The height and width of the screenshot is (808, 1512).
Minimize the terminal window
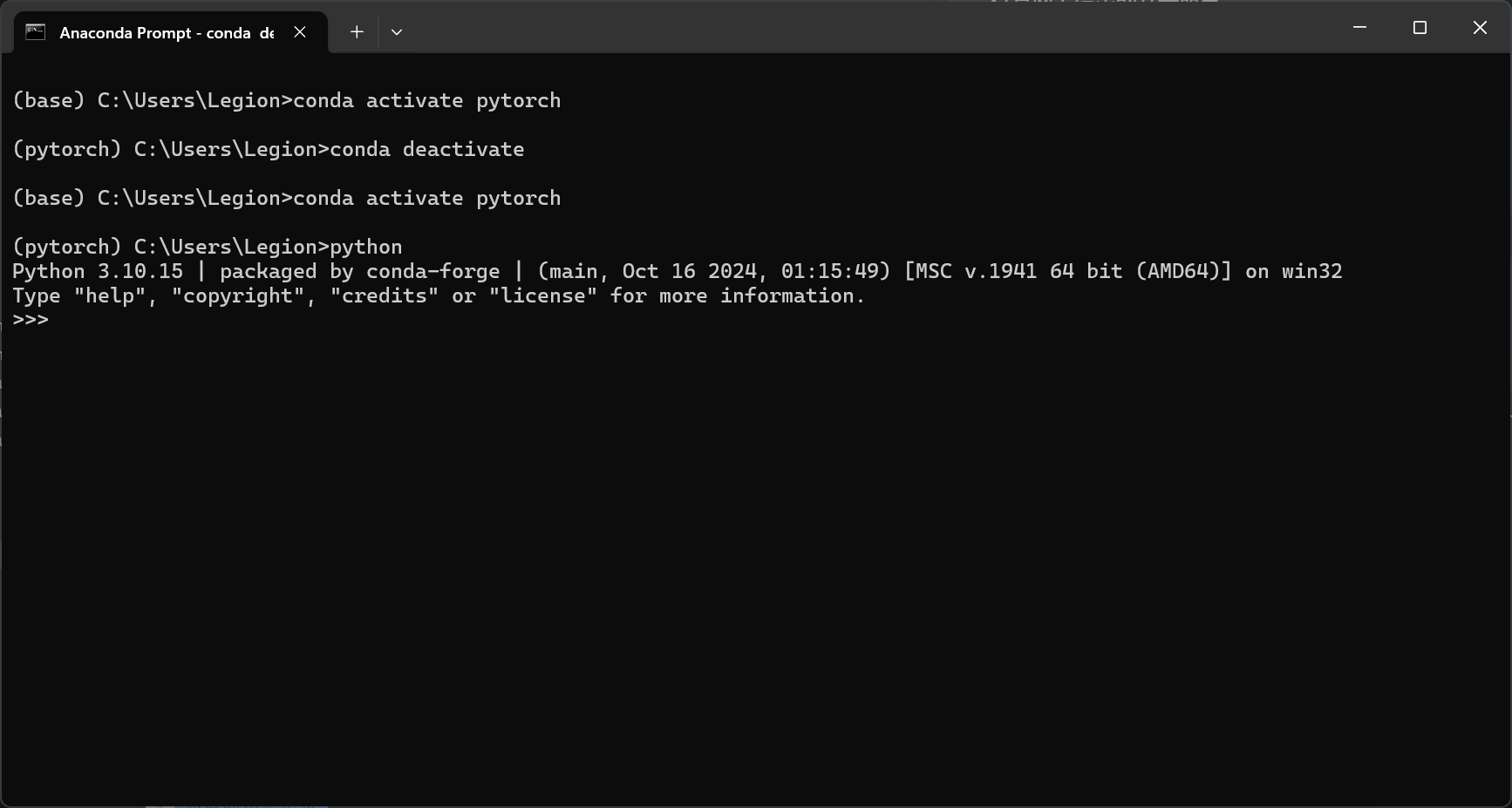(1359, 28)
